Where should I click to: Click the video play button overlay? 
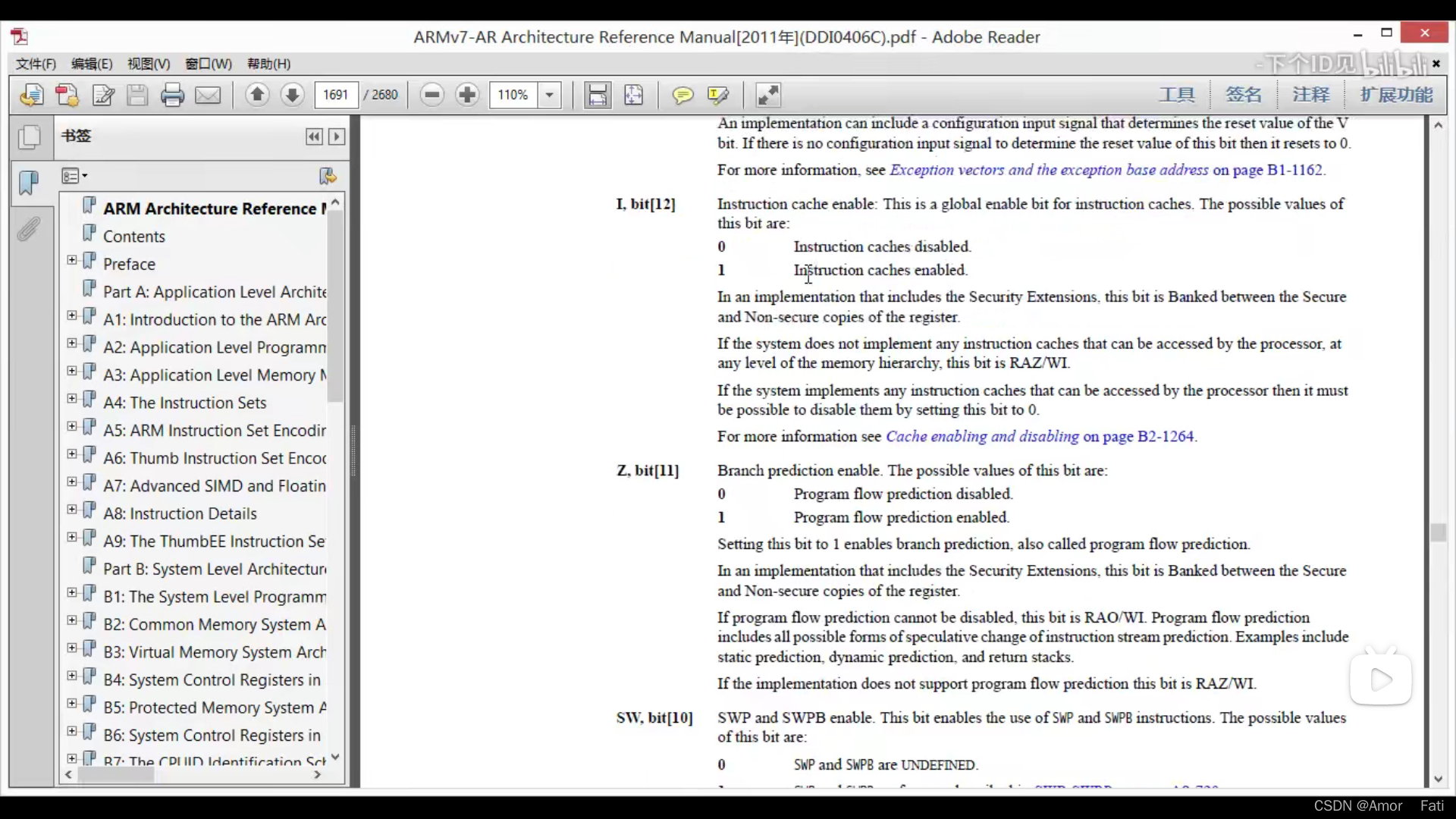point(1381,679)
